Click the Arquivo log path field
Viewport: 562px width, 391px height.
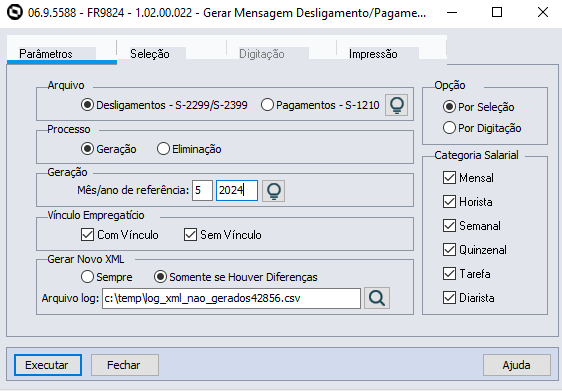tap(231, 298)
